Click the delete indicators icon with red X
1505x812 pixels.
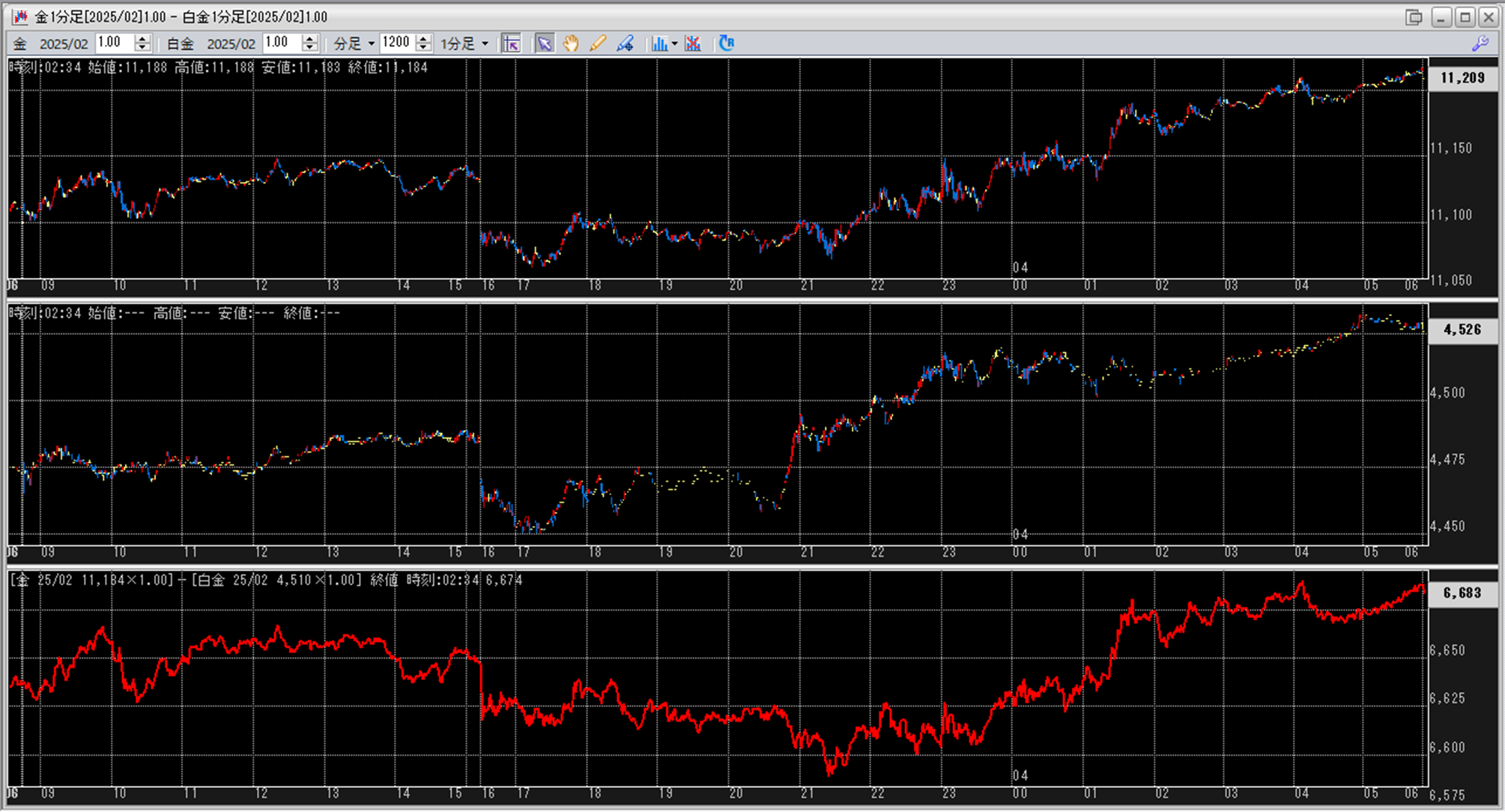tap(693, 43)
